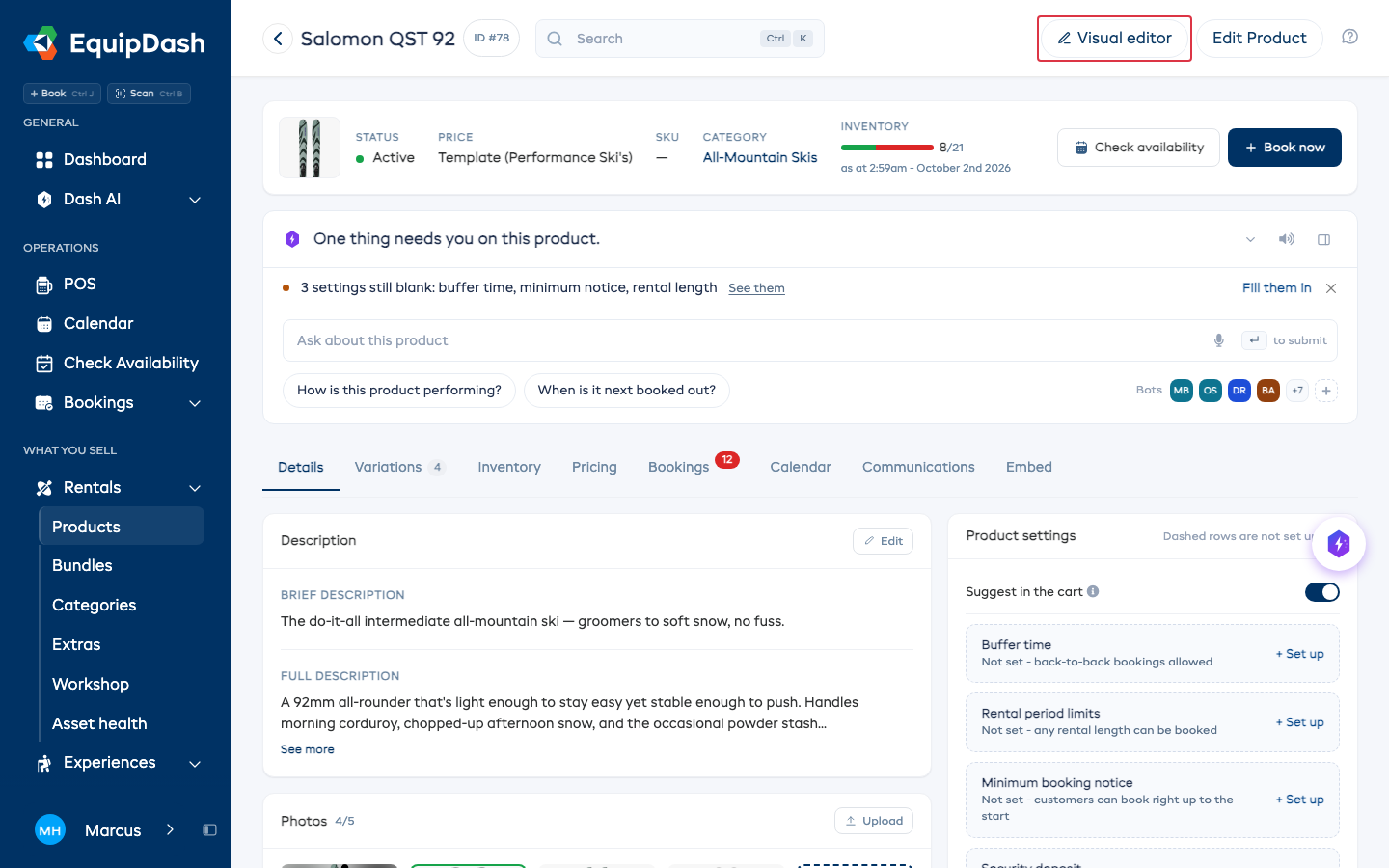Click the Upload photos button
This screenshot has width=1389, height=868.
(874, 821)
